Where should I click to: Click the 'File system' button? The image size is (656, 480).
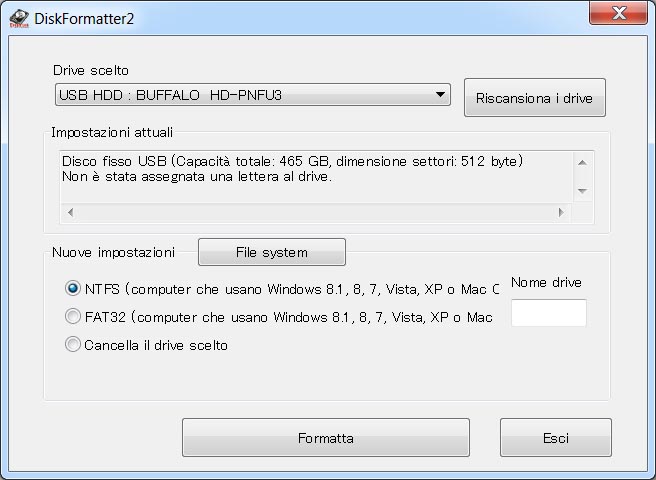(x=271, y=252)
